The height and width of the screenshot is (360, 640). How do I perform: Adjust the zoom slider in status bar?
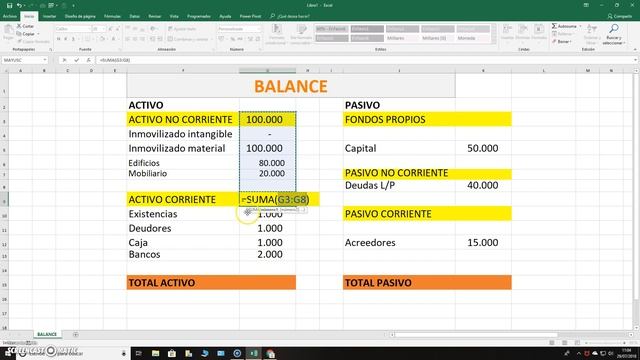pyautogui.click(x=604, y=343)
